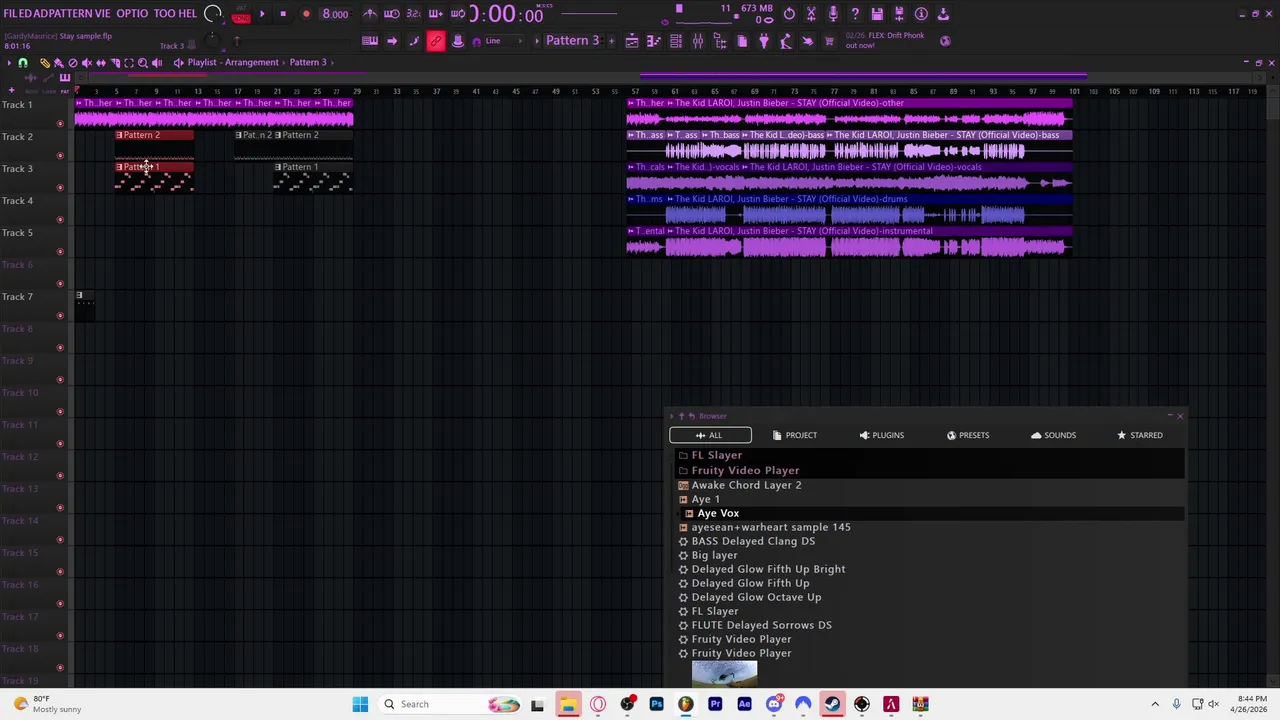Open the Playlist view icon
The height and width of the screenshot is (720, 1280).
tap(632, 41)
